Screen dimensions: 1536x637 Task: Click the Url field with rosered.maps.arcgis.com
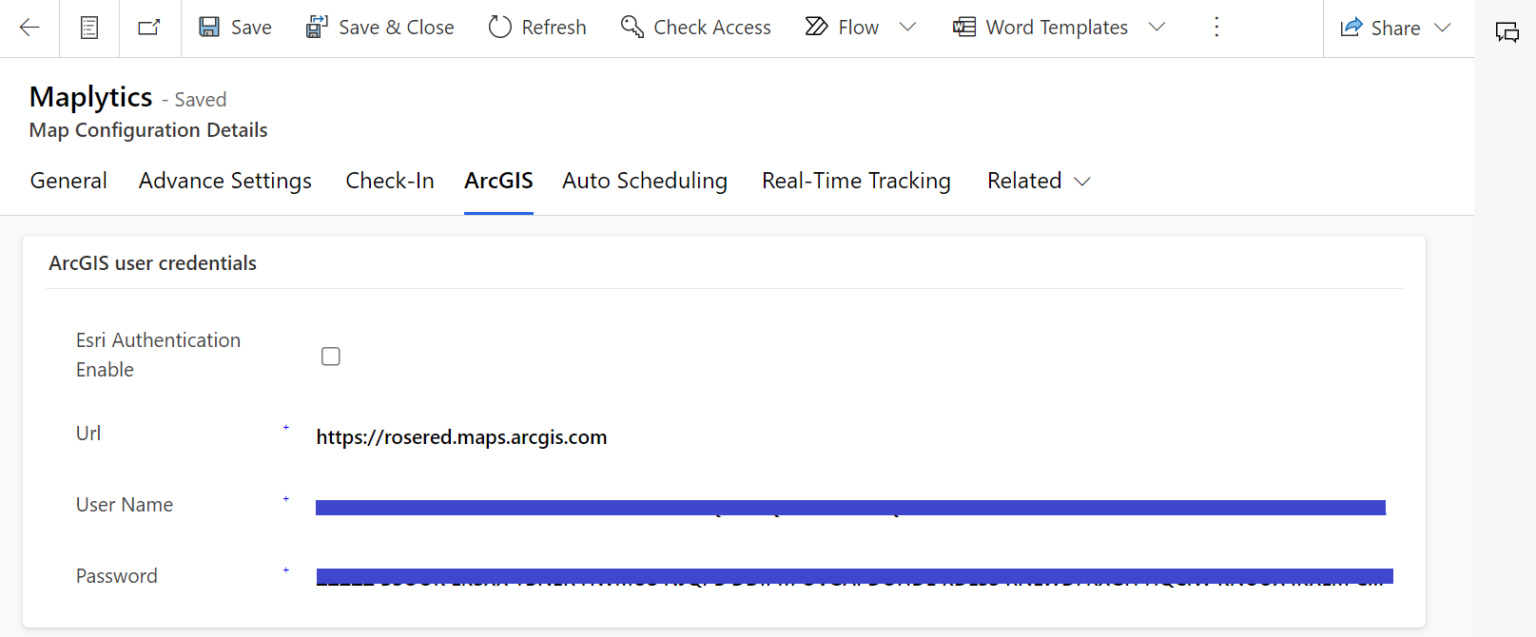[x=461, y=437]
